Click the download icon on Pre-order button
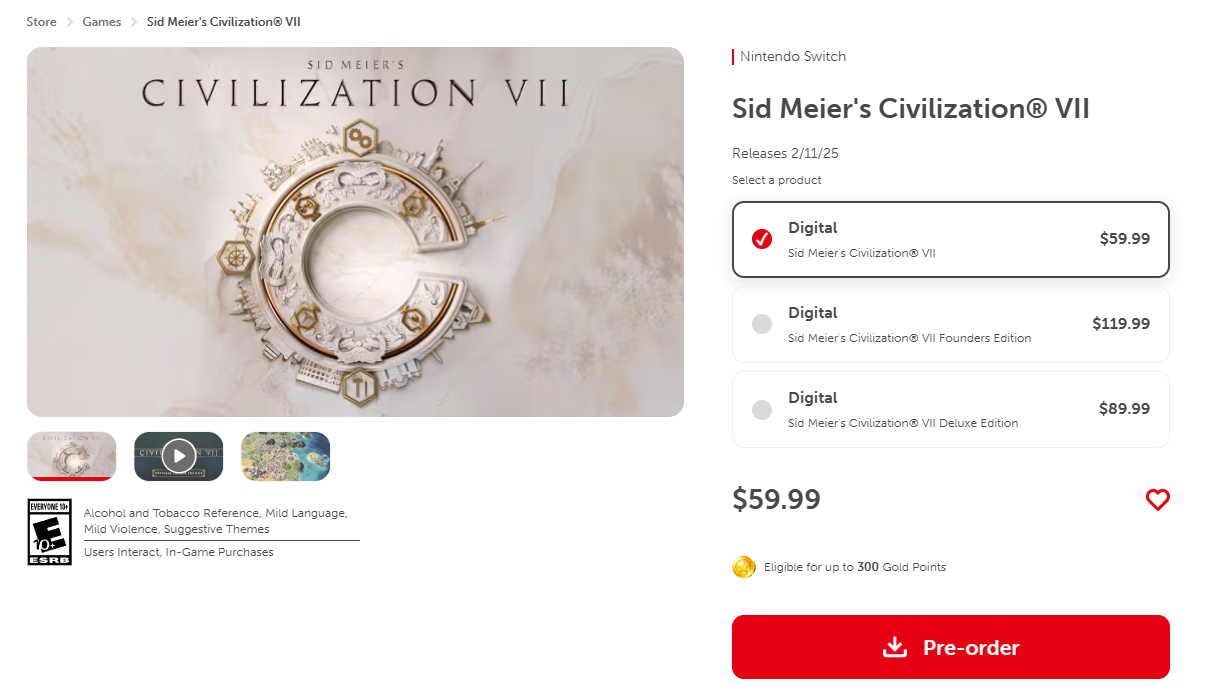Screen dimensions: 1209x691 [x=894, y=648]
